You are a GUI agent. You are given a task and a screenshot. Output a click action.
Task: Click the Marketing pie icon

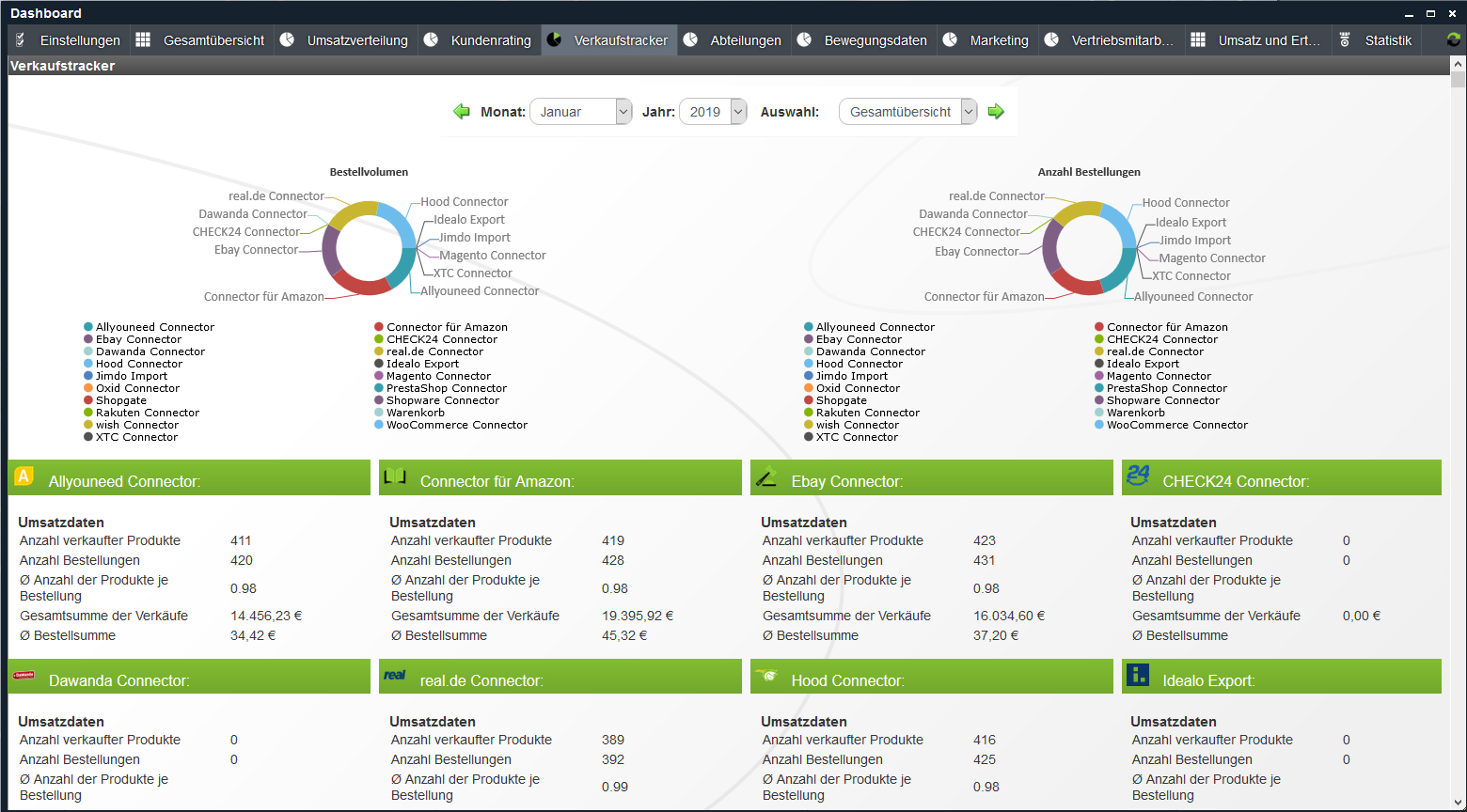pyautogui.click(x=950, y=39)
